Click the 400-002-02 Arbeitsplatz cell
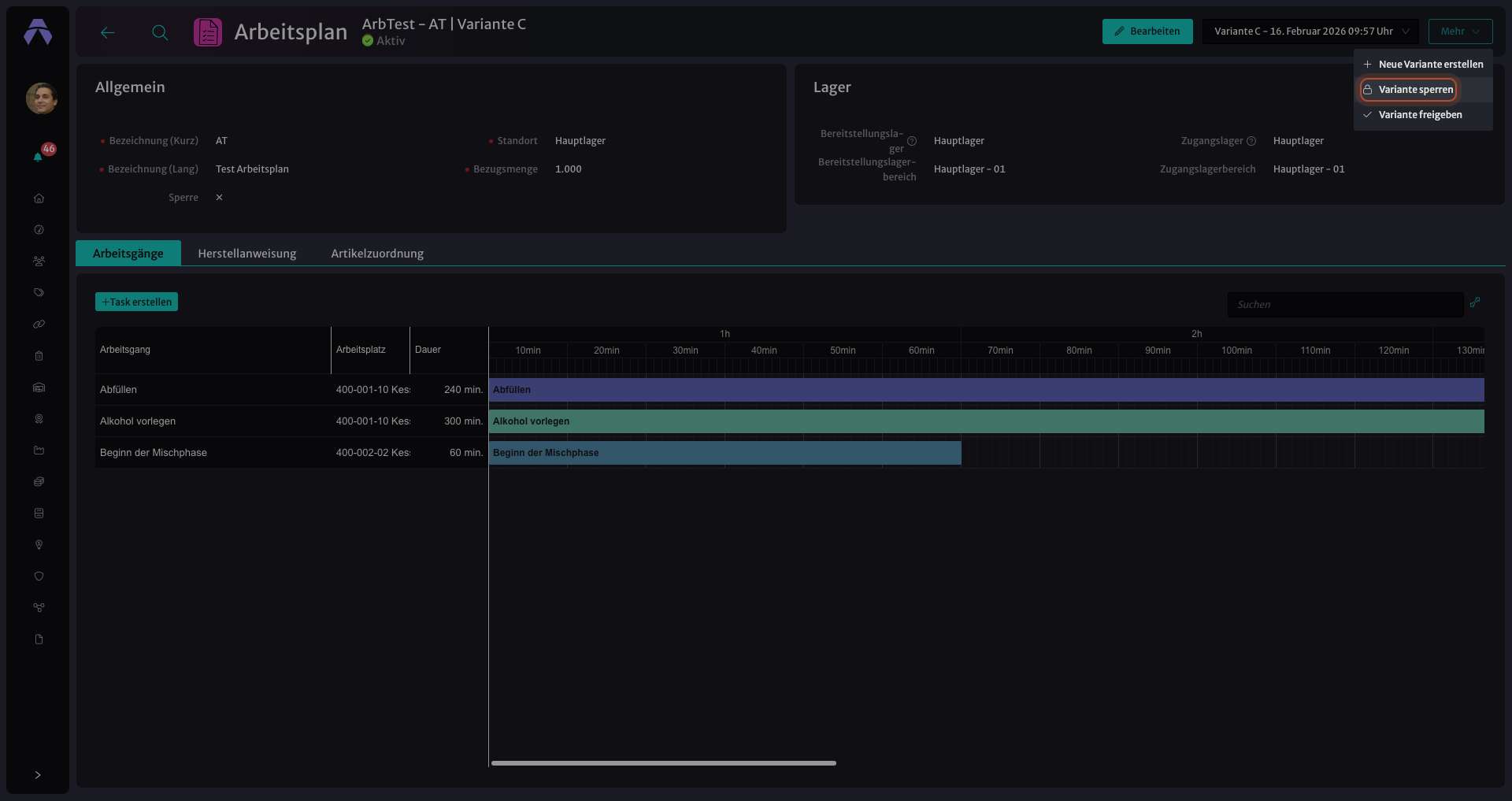The image size is (1512, 801). [372, 453]
